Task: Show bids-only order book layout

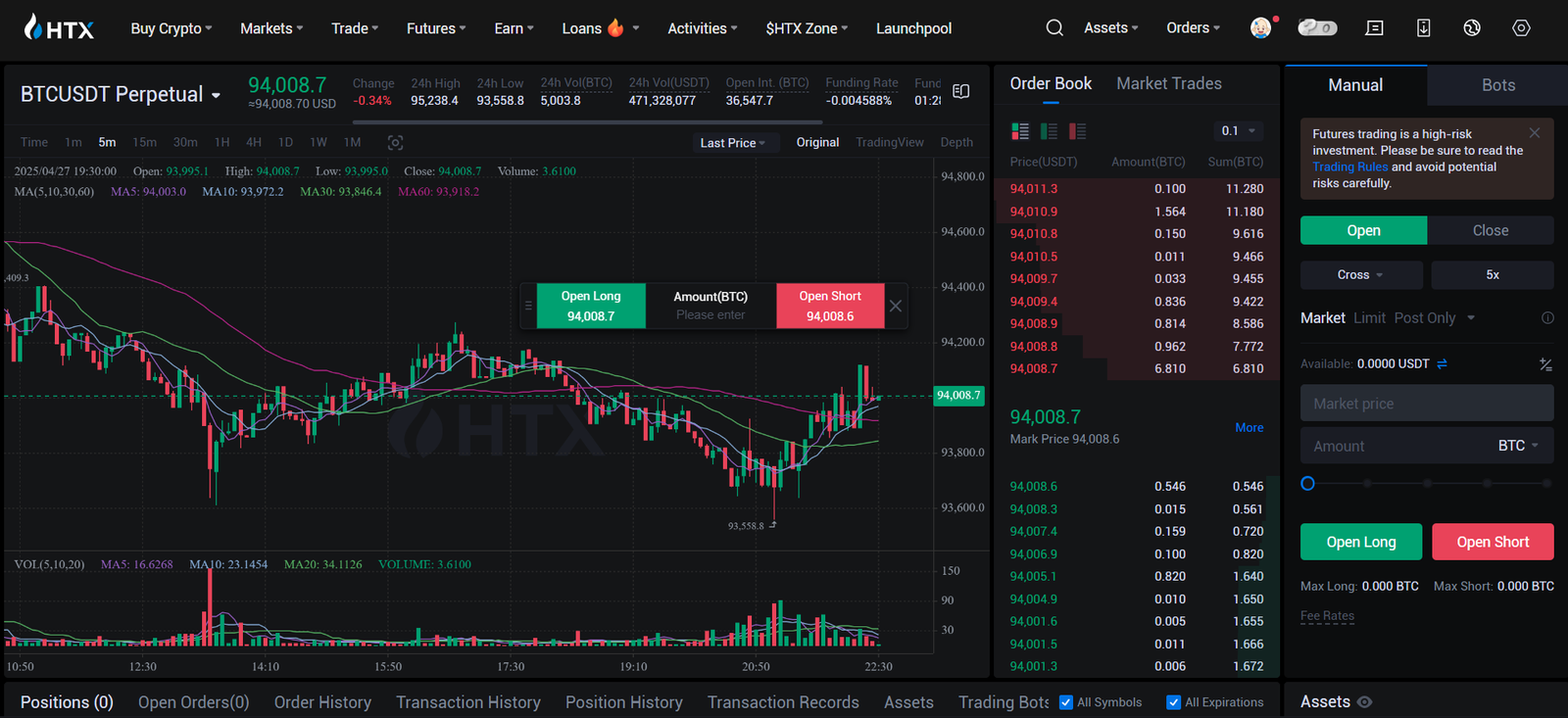Action: point(1049,131)
